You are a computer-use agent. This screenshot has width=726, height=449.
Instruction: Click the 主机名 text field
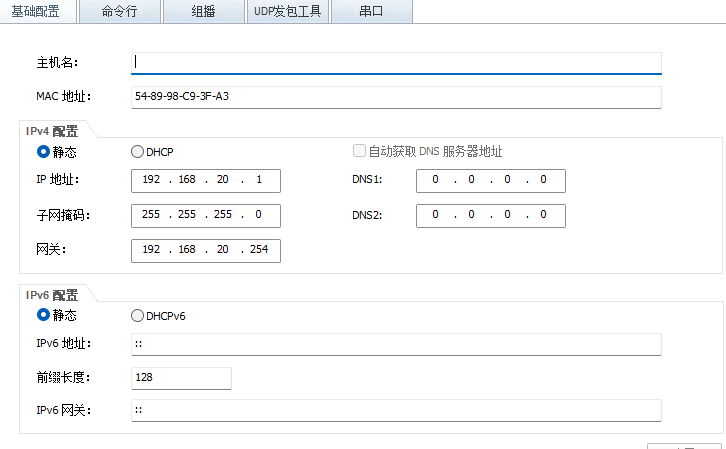tap(396, 62)
